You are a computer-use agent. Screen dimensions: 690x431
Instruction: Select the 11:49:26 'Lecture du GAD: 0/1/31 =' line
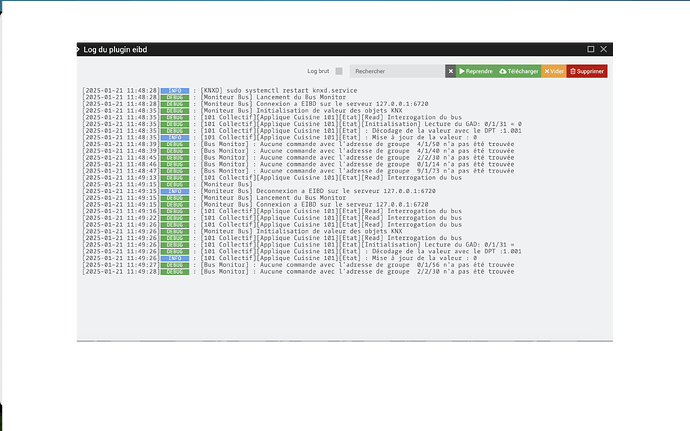click(x=298, y=245)
